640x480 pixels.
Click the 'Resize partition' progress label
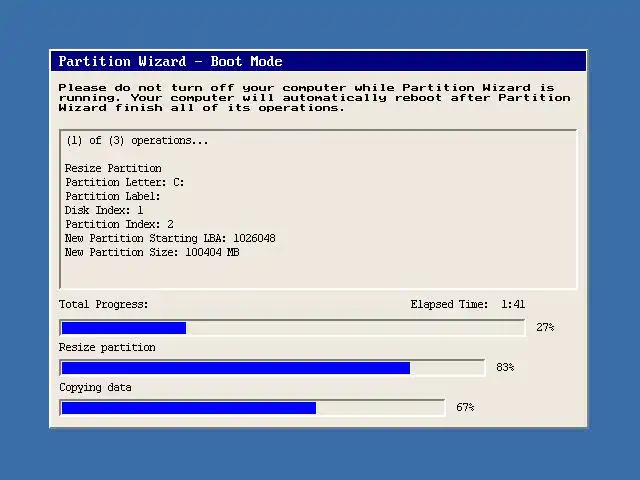[107, 347]
